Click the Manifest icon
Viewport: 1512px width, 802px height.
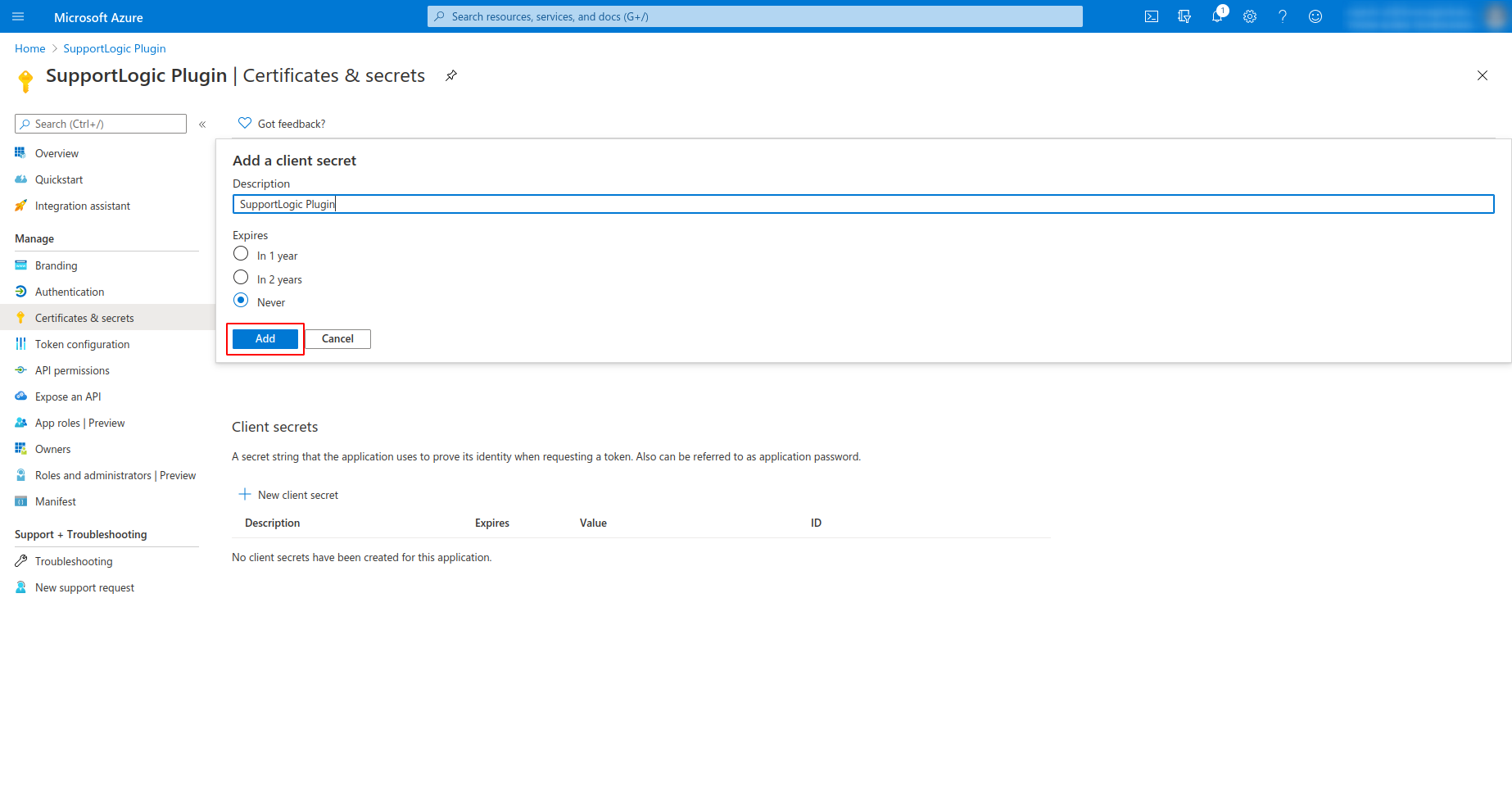pos(20,501)
